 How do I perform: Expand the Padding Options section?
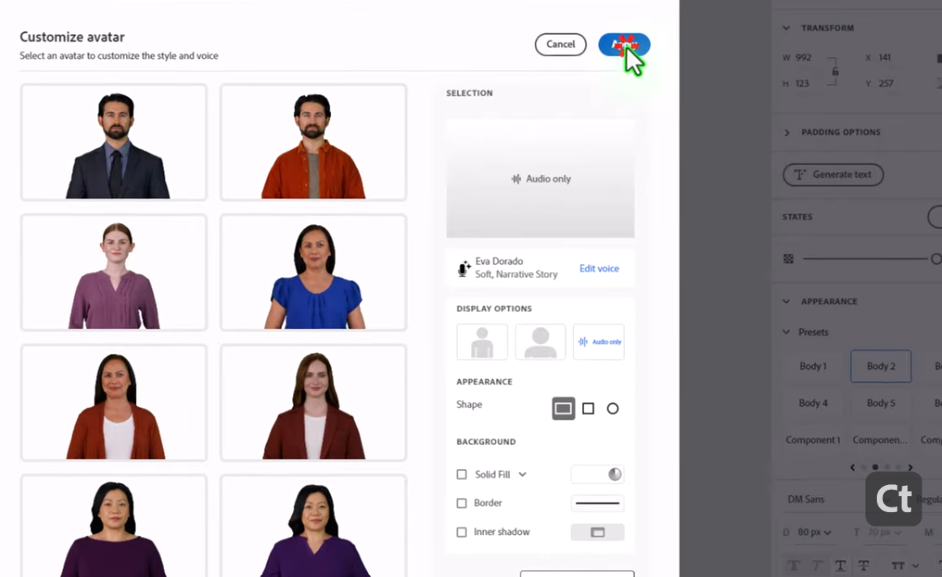click(x=787, y=132)
